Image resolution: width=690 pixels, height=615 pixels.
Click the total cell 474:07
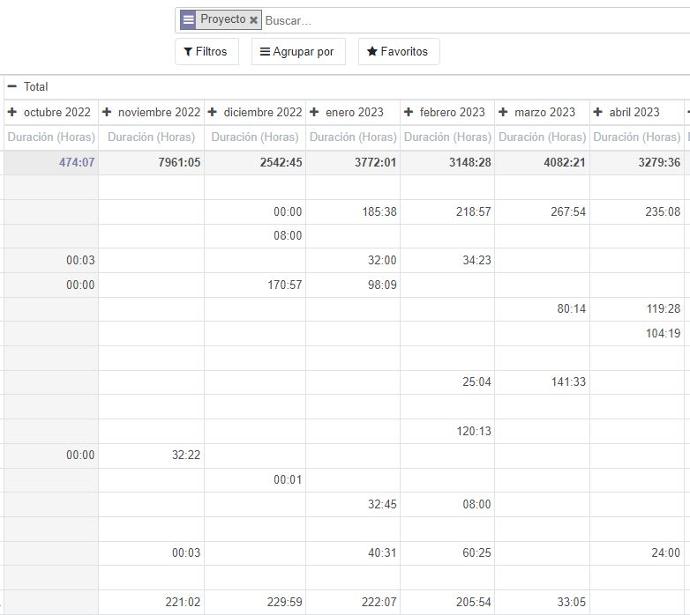tap(51, 163)
